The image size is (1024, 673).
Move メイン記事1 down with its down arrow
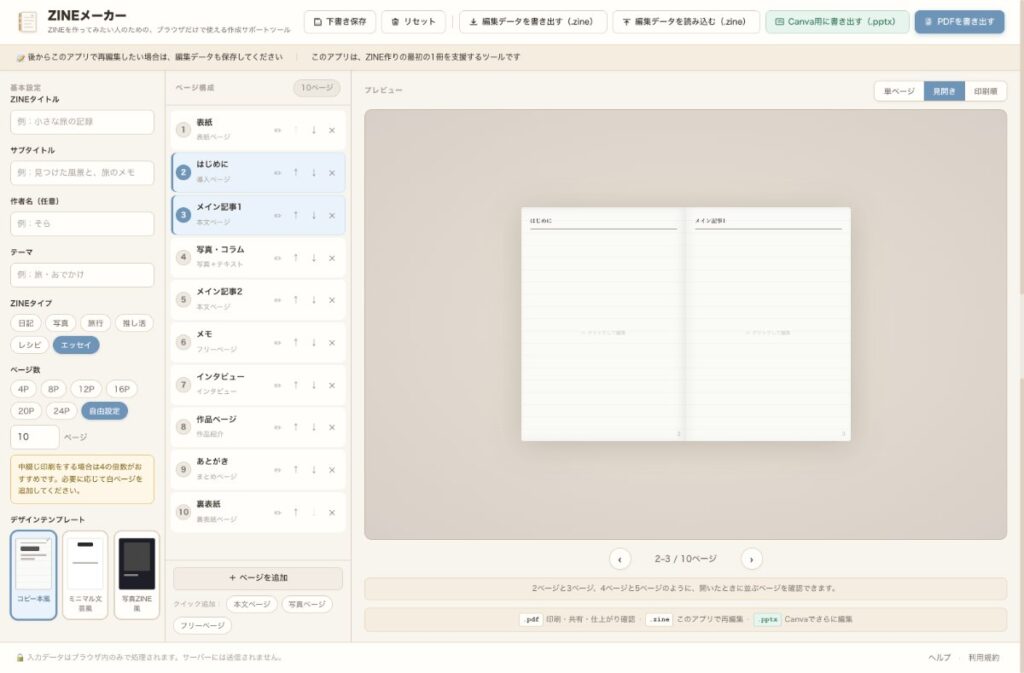[314, 215]
